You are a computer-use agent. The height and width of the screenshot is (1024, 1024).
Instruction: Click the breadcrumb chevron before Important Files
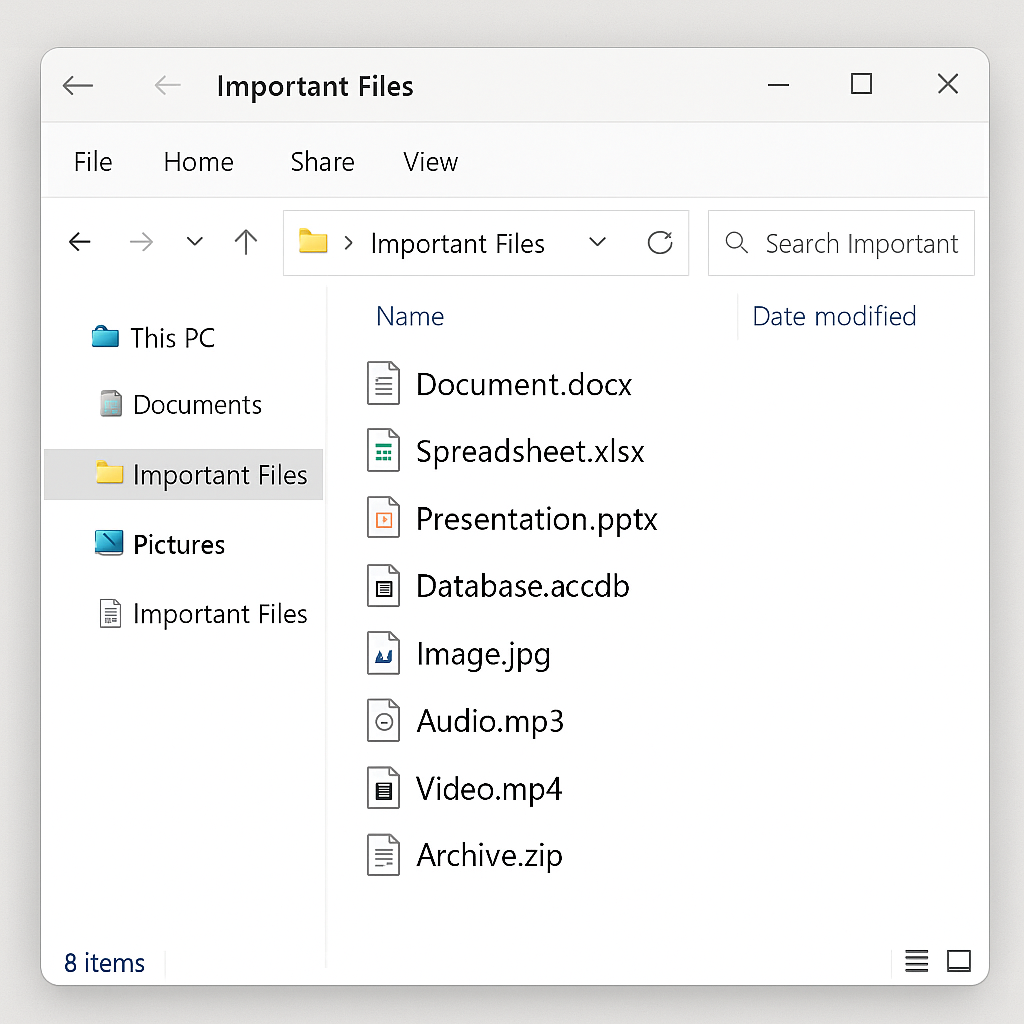tap(349, 243)
